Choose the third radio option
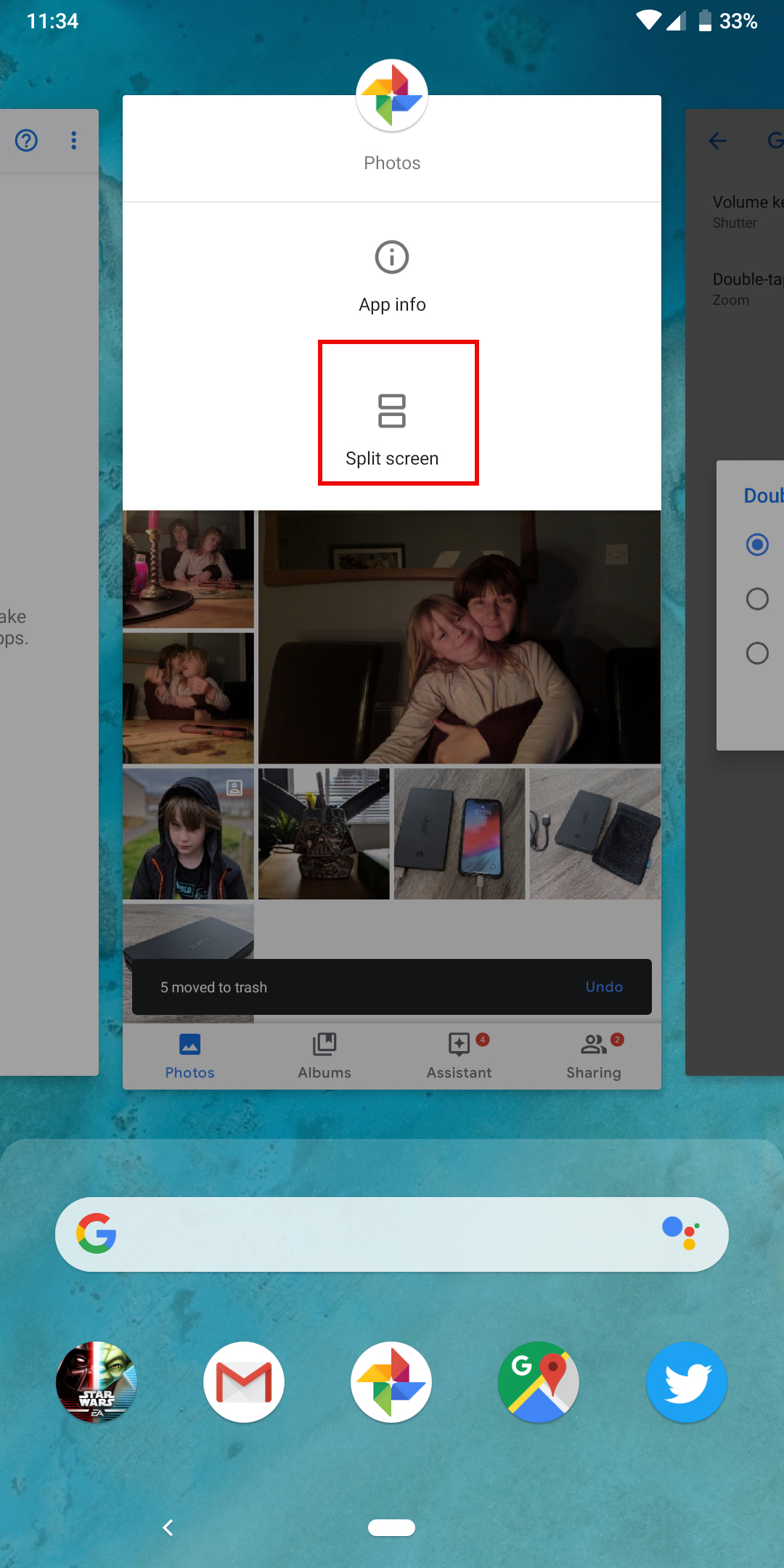The width and height of the screenshot is (784, 1568). coord(757,653)
